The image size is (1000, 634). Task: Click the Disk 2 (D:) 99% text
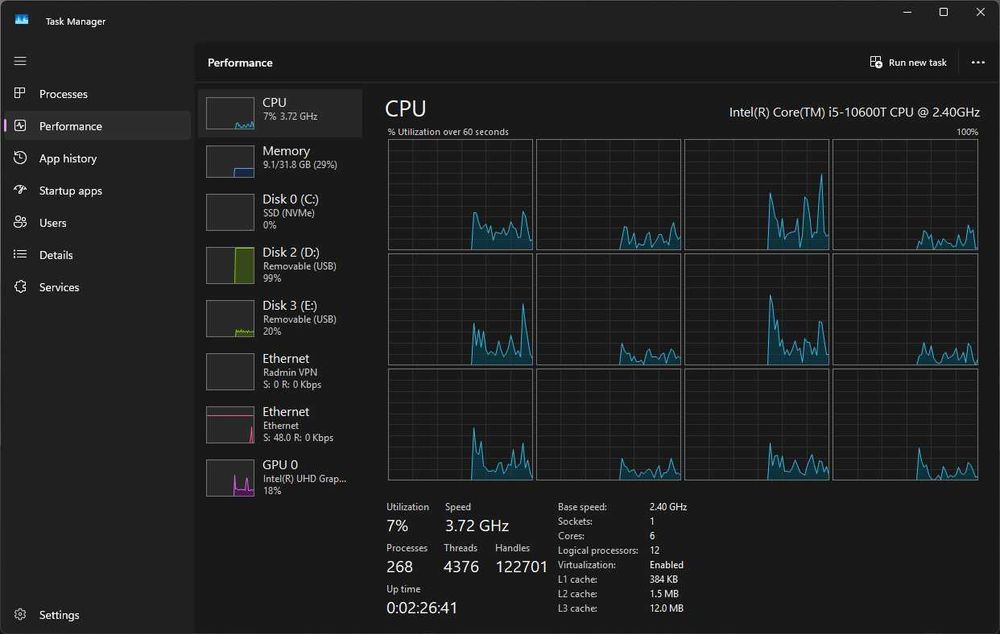272,278
